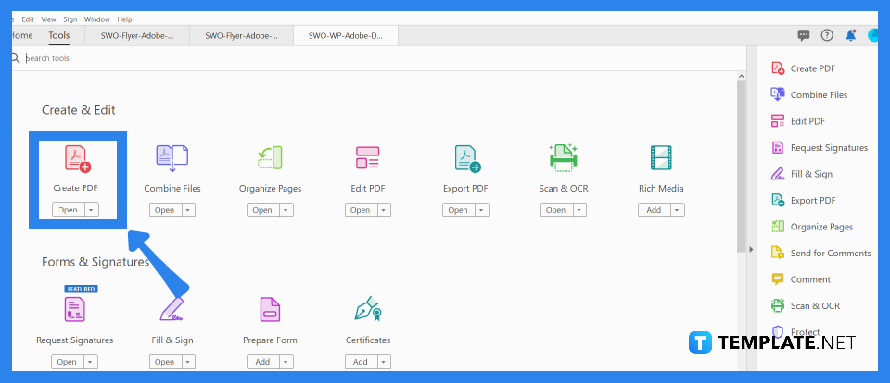Screen dimensions: 890x383
Task: Open the Combine Files tool icon
Action: (x=172, y=158)
